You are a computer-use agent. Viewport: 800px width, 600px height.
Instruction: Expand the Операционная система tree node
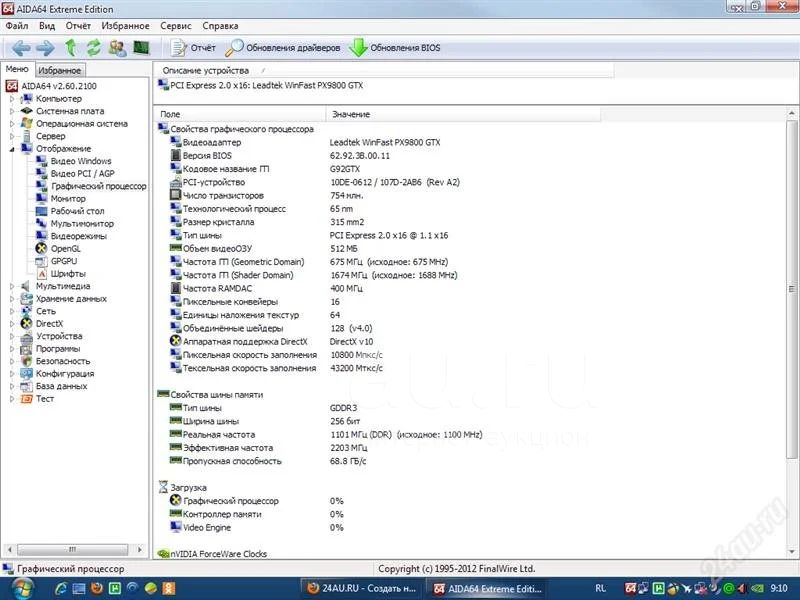pos(12,123)
